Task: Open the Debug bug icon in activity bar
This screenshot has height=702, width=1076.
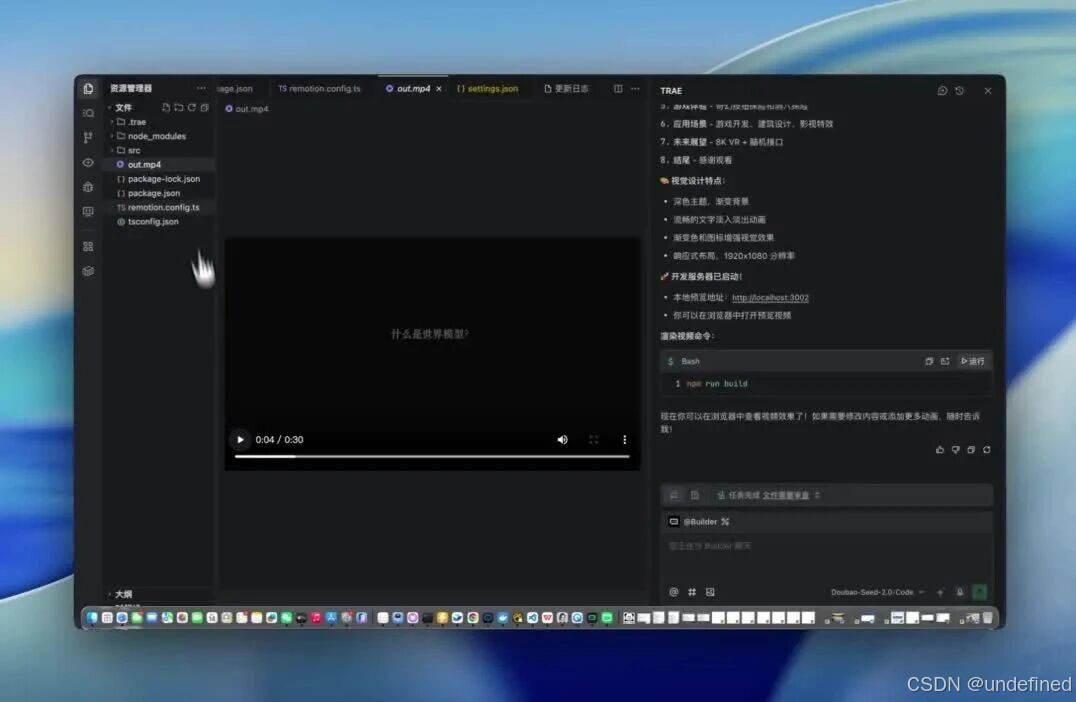Action: (x=88, y=187)
